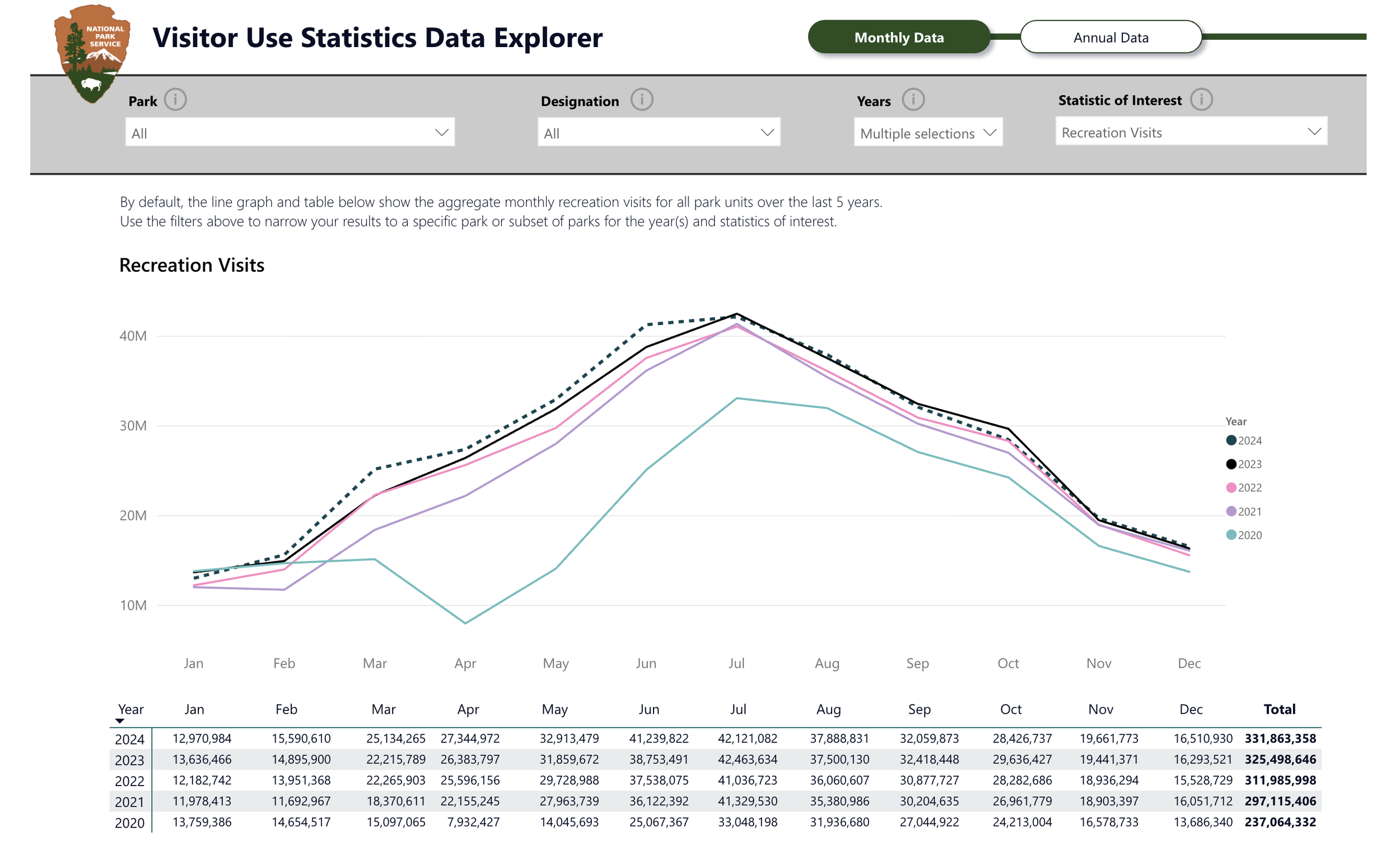The width and height of the screenshot is (1400, 841).
Task: Click the 2024 May value 32,913,479
Action: tap(569, 738)
